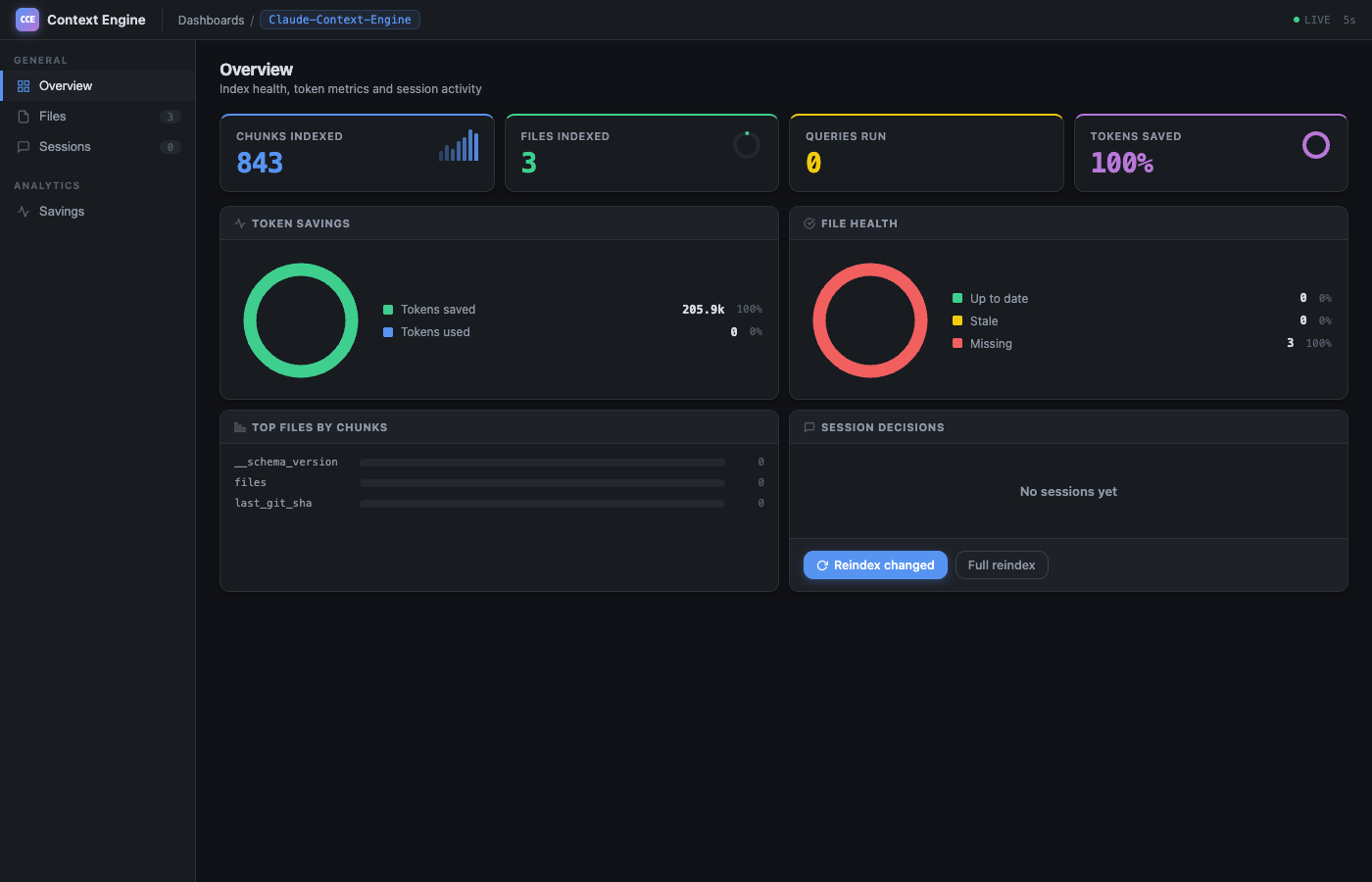Click the red File Health donut chart
The width and height of the screenshot is (1372, 882).
pyautogui.click(x=870, y=320)
